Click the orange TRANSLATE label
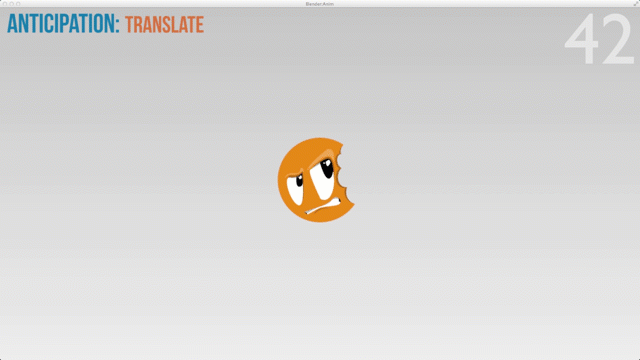This screenshot has width=640, height=360. (x=164, y=25)
